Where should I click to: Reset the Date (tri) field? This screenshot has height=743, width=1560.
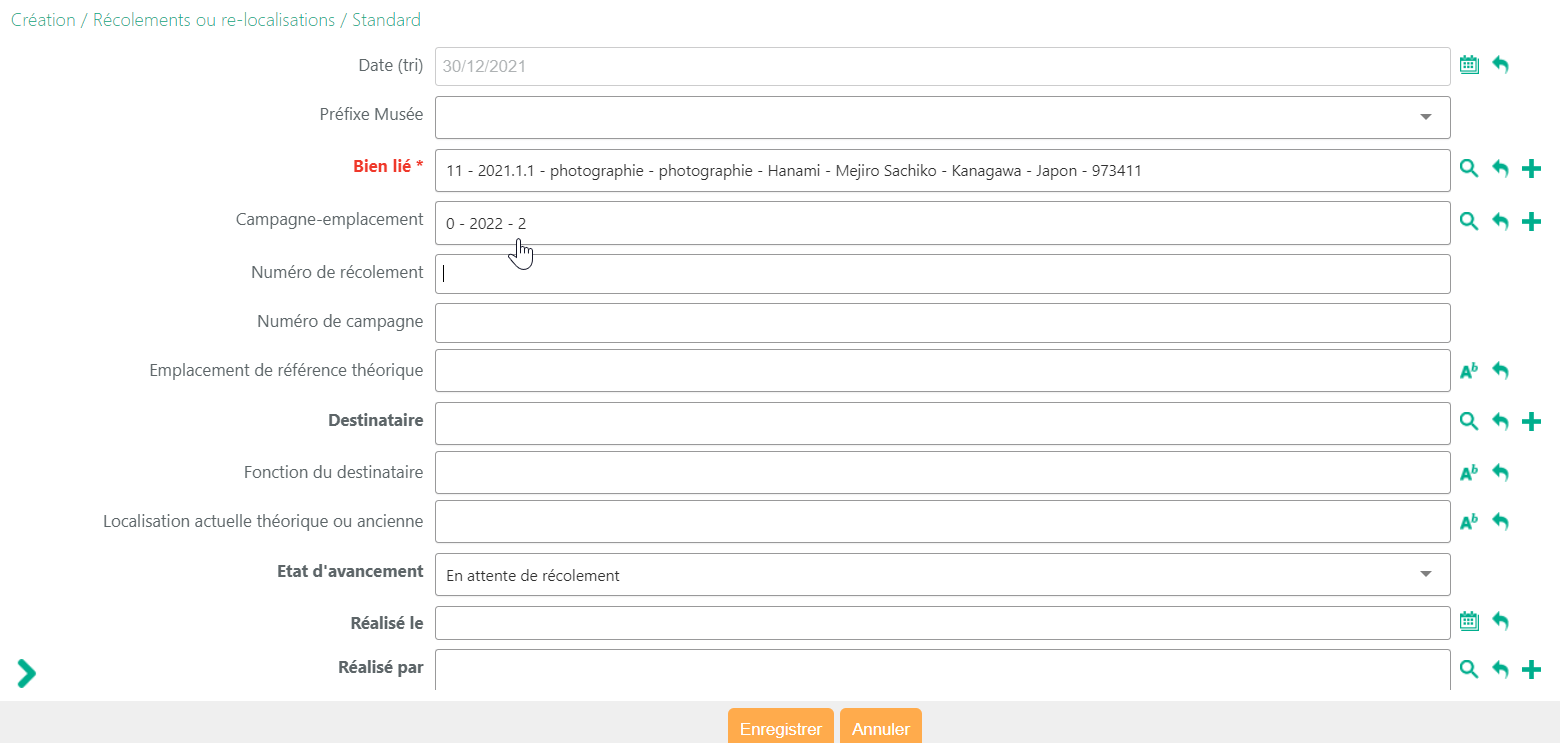(x=1500, y=65)
